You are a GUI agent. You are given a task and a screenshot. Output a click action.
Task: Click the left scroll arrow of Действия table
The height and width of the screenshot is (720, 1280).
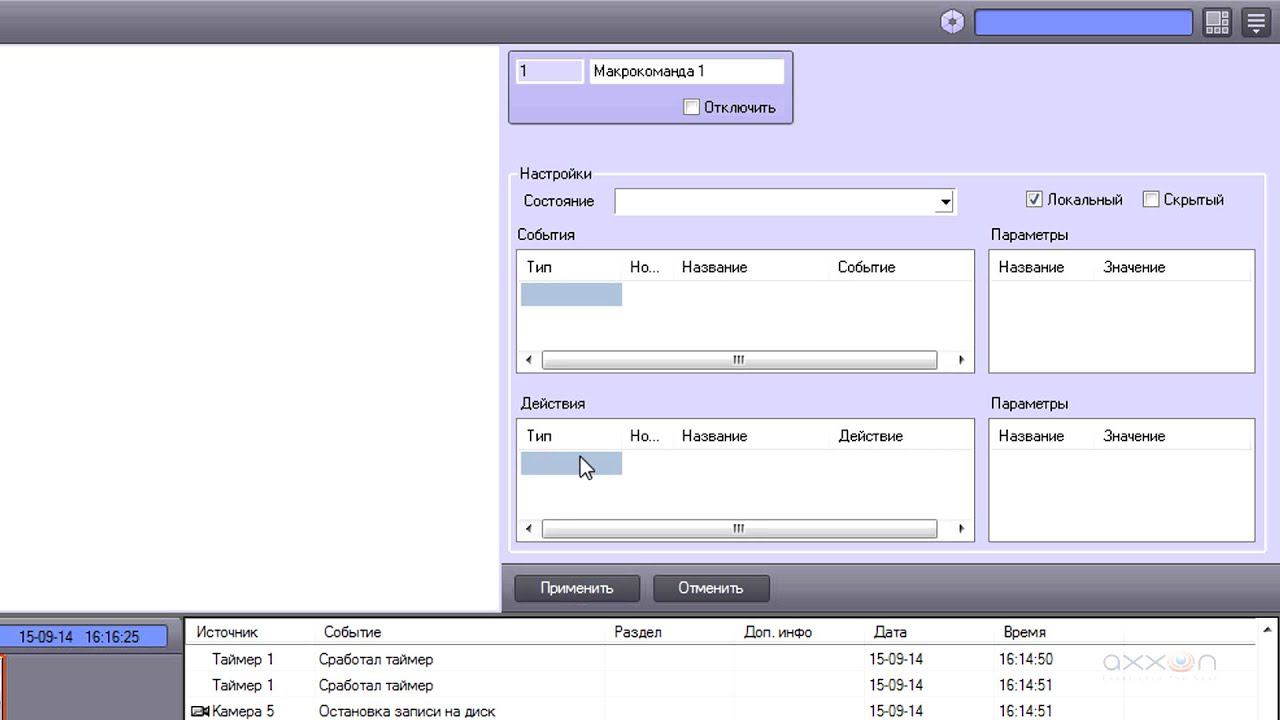point(530,529)
